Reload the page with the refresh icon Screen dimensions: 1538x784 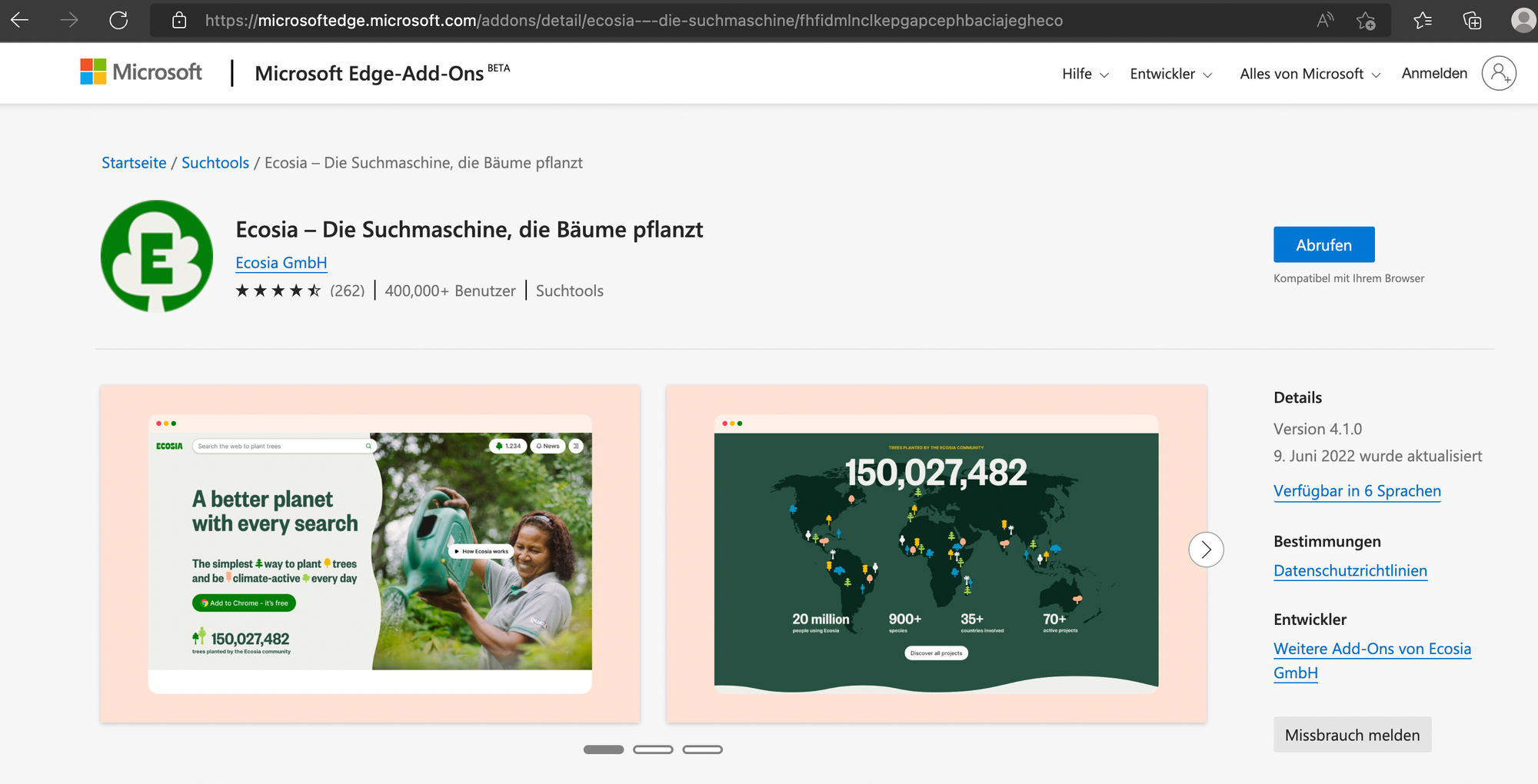pos(118,20)
